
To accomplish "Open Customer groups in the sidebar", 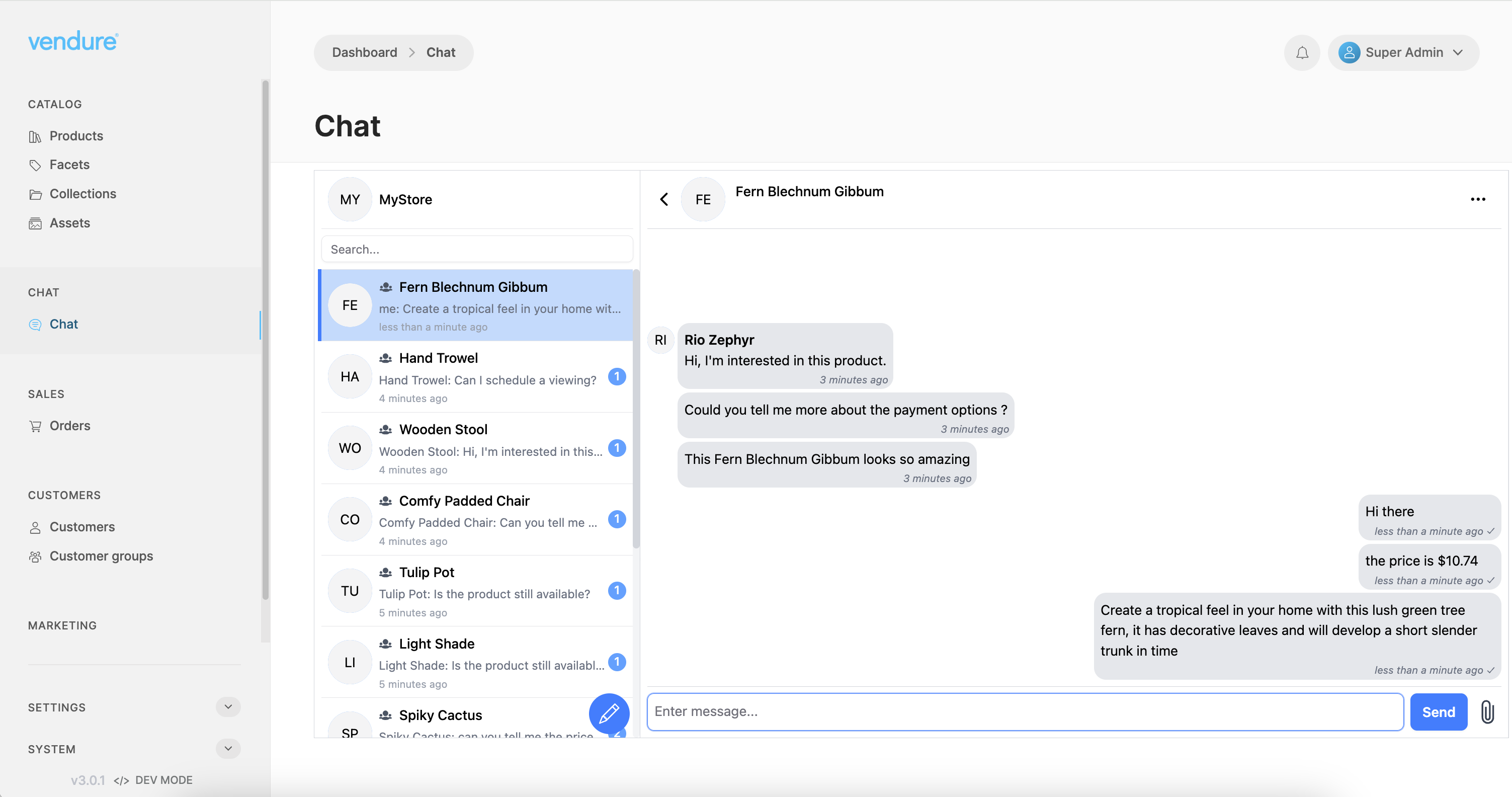I will 101,556.
